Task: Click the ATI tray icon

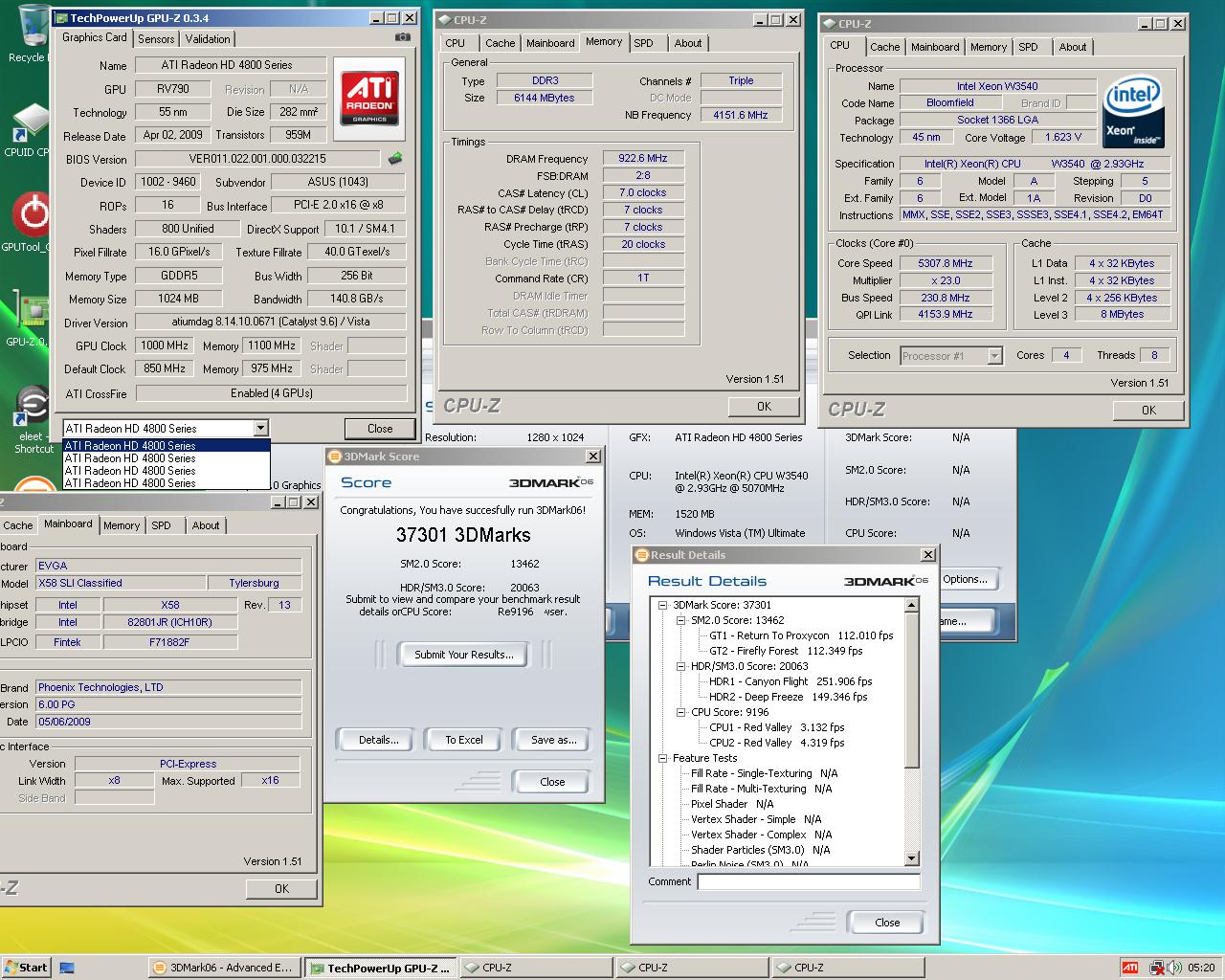Action: tap(1130, 968)
